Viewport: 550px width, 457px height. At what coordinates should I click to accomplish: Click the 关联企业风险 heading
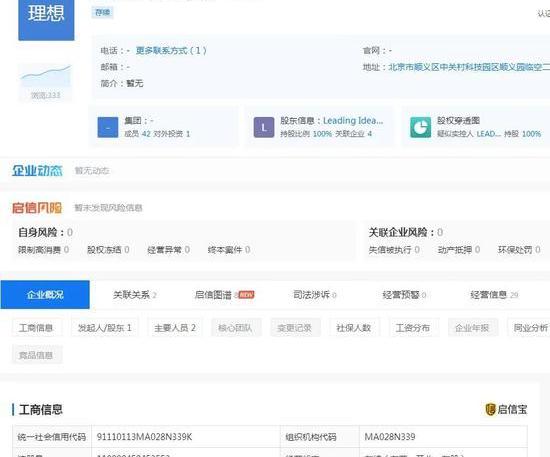405,232
